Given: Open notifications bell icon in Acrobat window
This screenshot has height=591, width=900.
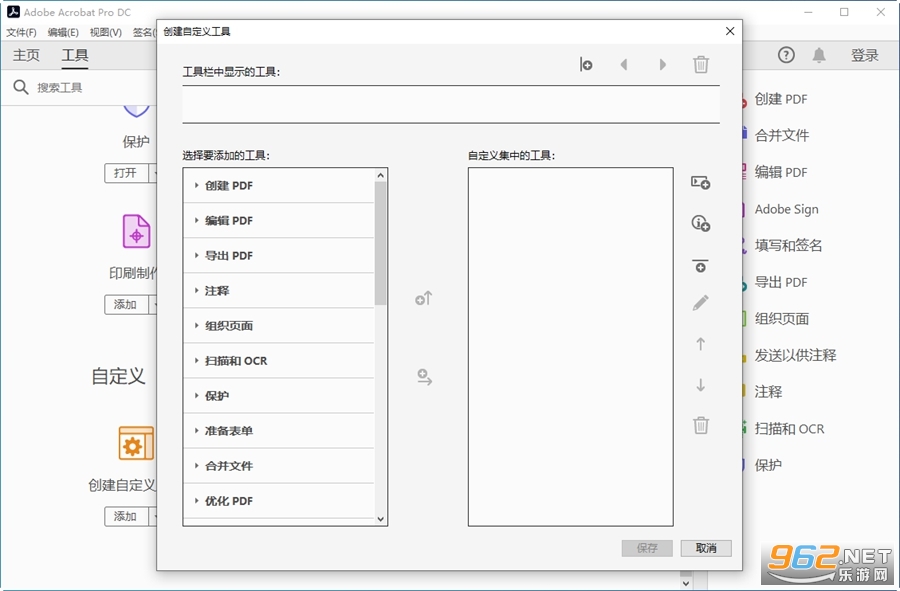Looking at the screenshot, I should coord(819,55).
